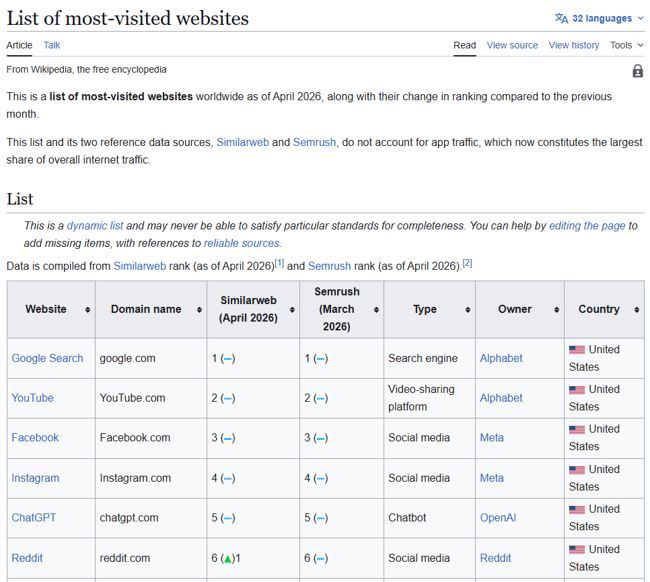Image resolution: width=650 pixels, height=582 pixels.
Task: Click the translate languages icon
Action: coord(561,18)
